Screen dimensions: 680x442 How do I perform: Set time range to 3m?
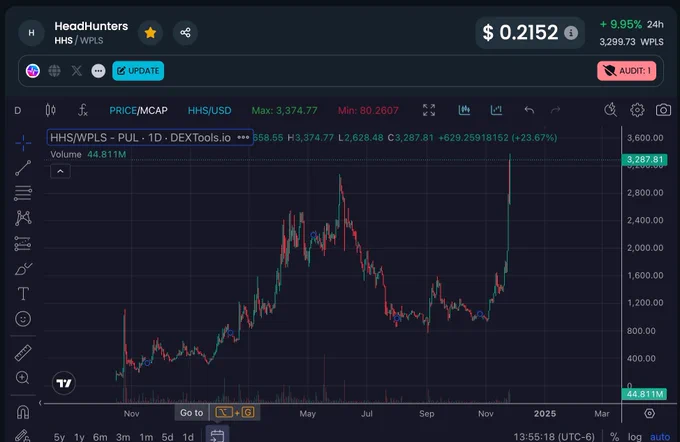tap(123, 436)
